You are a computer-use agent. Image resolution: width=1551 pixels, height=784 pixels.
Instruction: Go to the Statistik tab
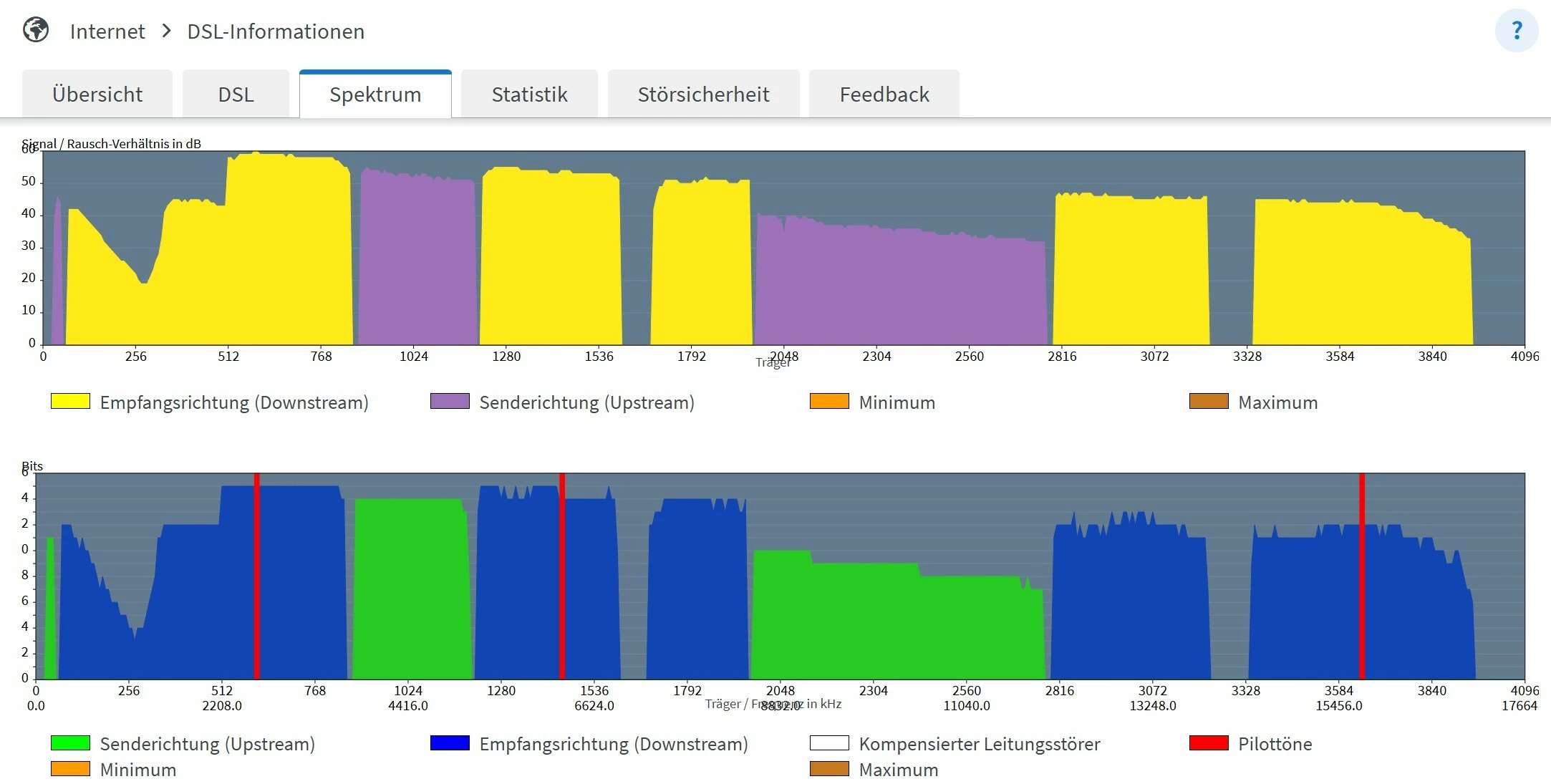click(x=529, y=95)
